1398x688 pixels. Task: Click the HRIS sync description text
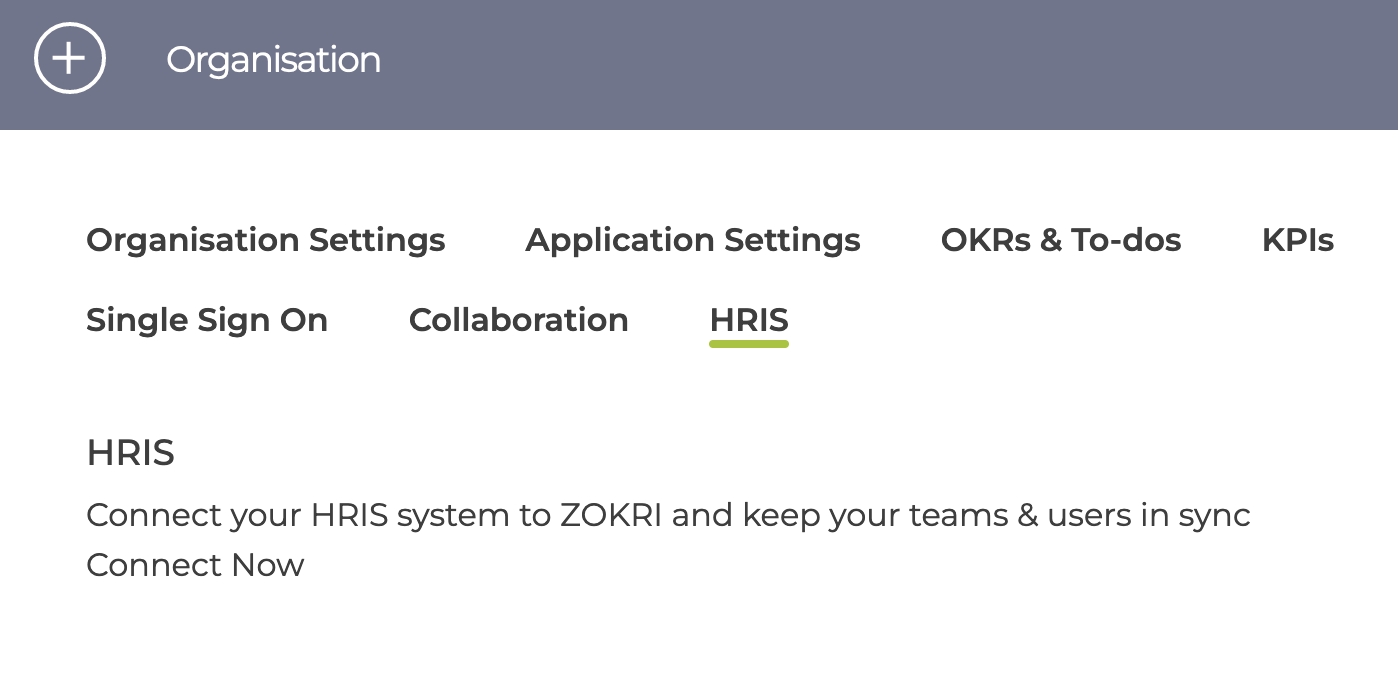[668, 516]
